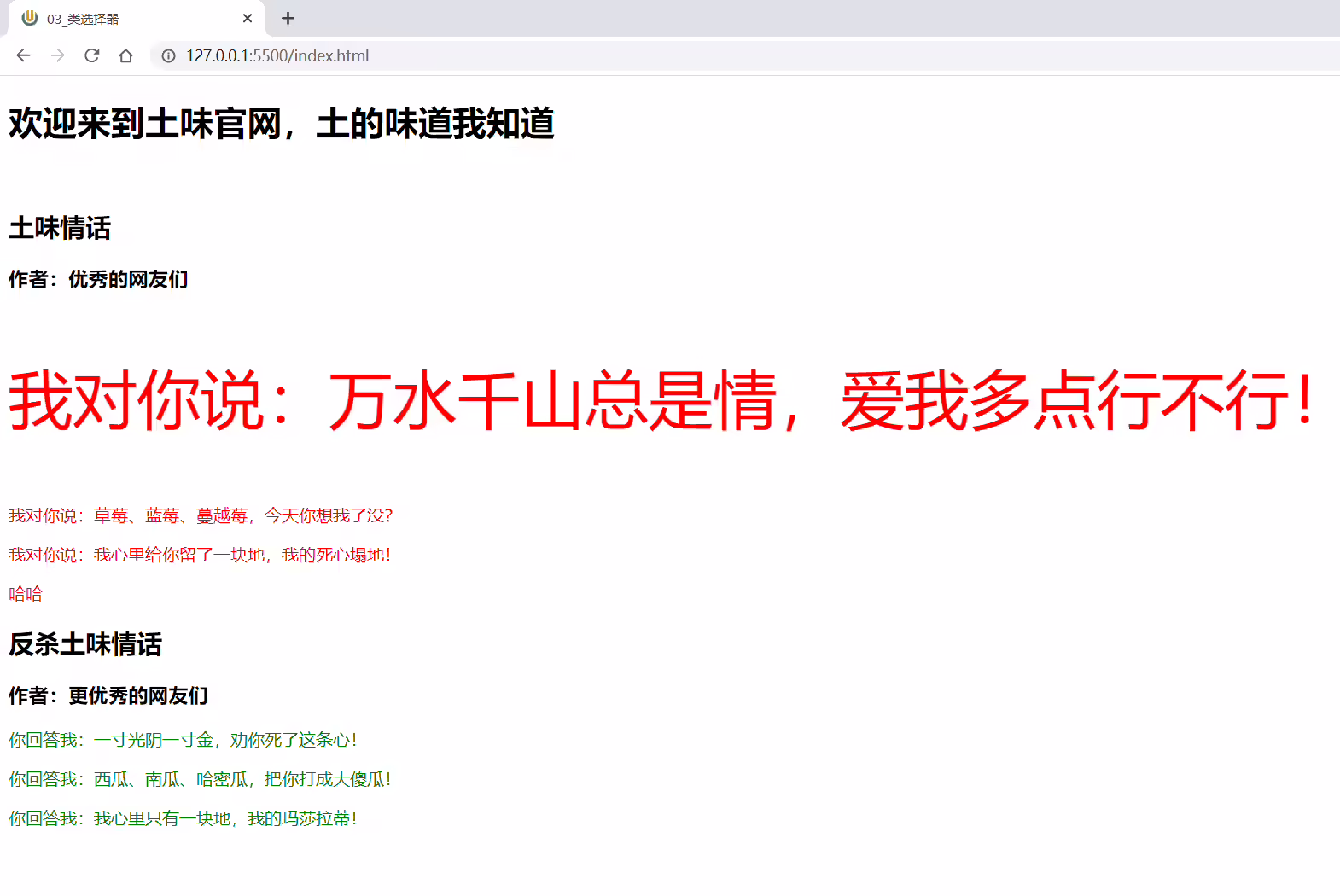Click the text 作者：优秀的网友们
1340x896 pixels.
tap(98, 279)
